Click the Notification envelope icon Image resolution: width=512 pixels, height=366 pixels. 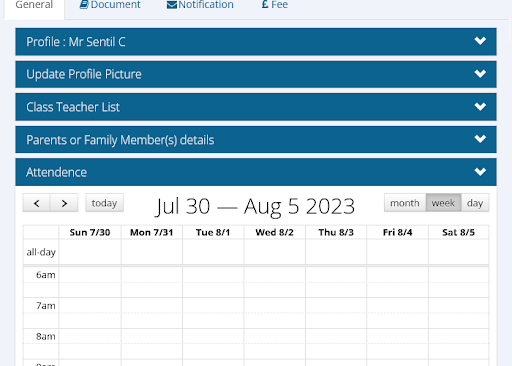[x=172, y=5]
